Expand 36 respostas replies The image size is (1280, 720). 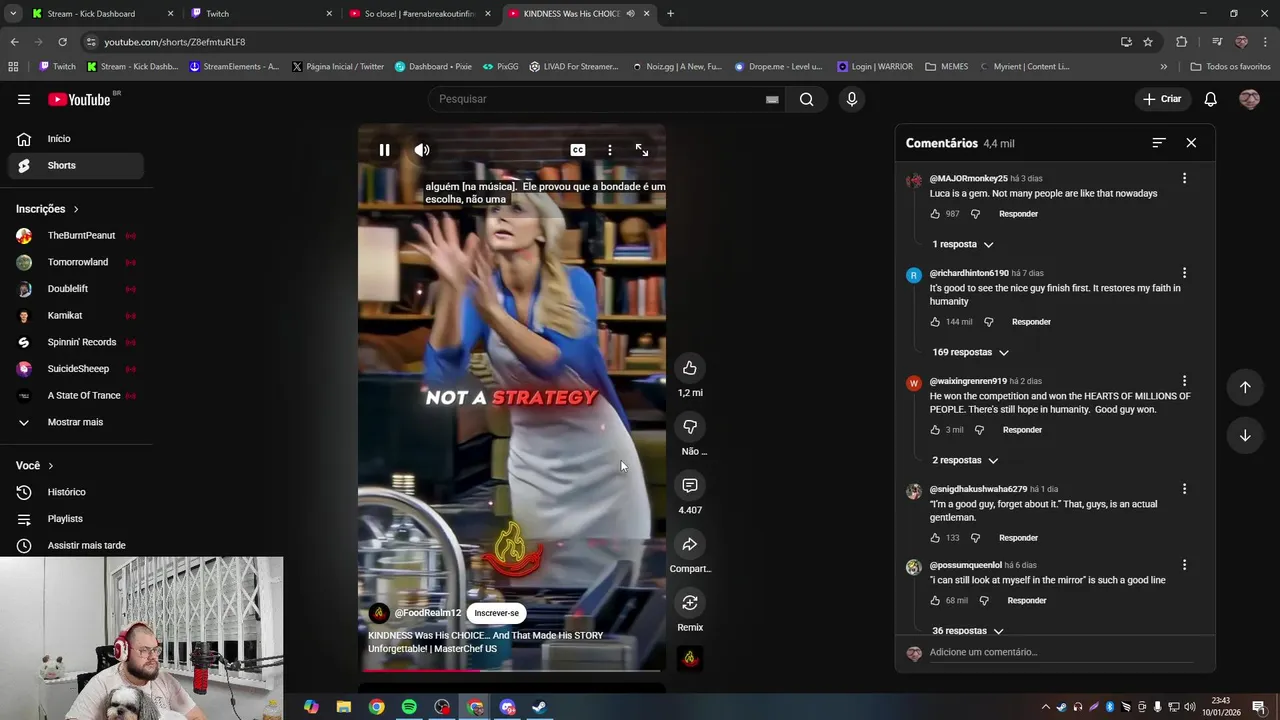(x=967, y=631)
